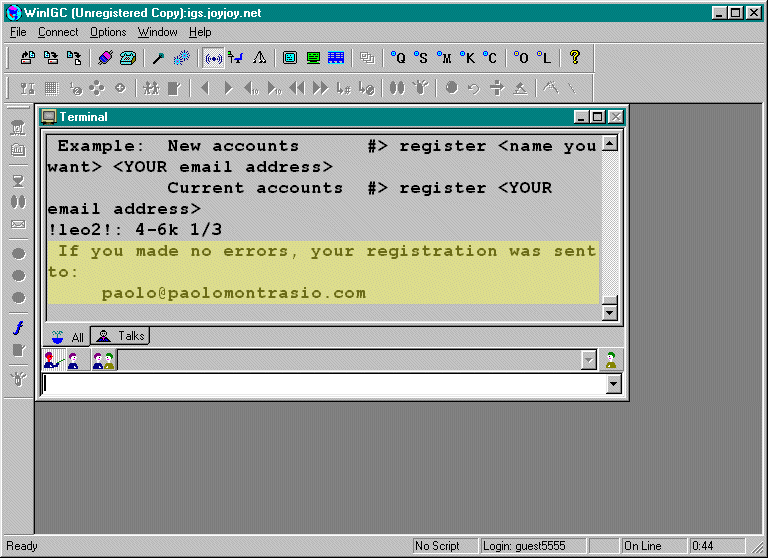This screenshot has width=768, height=558.
Task: Open the File menu
Action: (18, 32)
